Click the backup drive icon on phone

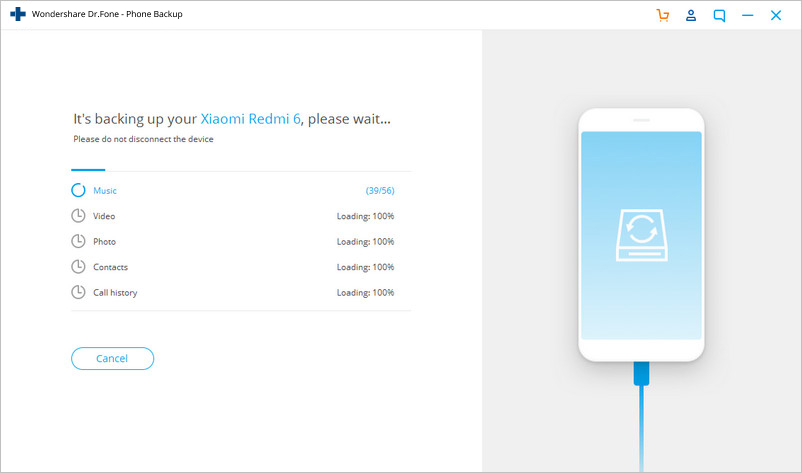tap(641, 235)
